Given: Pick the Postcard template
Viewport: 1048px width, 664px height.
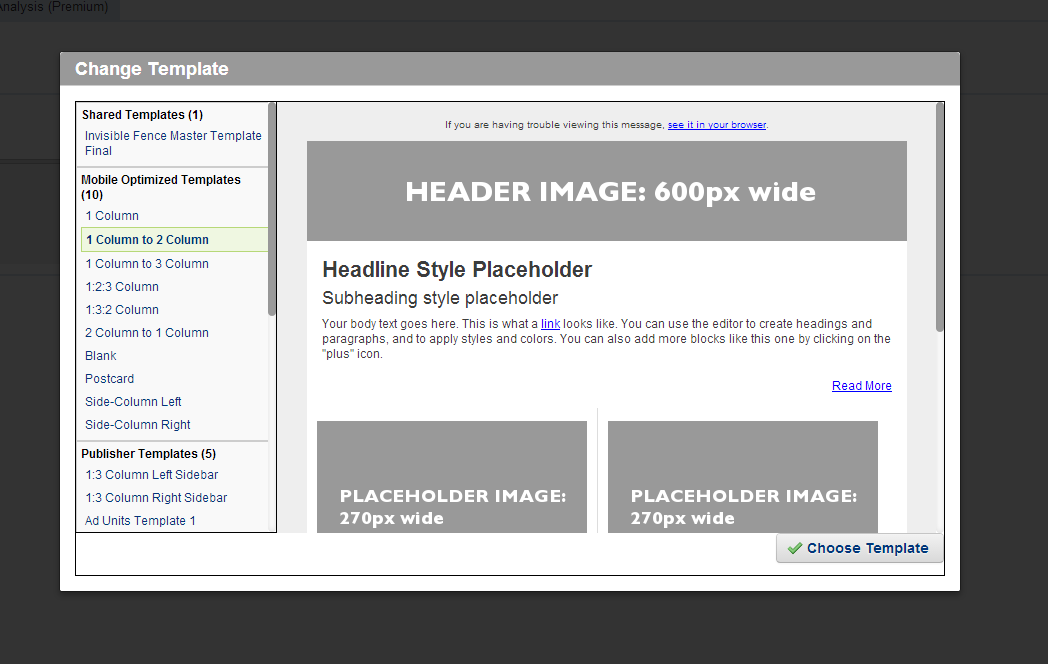Looking at the screenshot, I should click(x=109, y=379).
